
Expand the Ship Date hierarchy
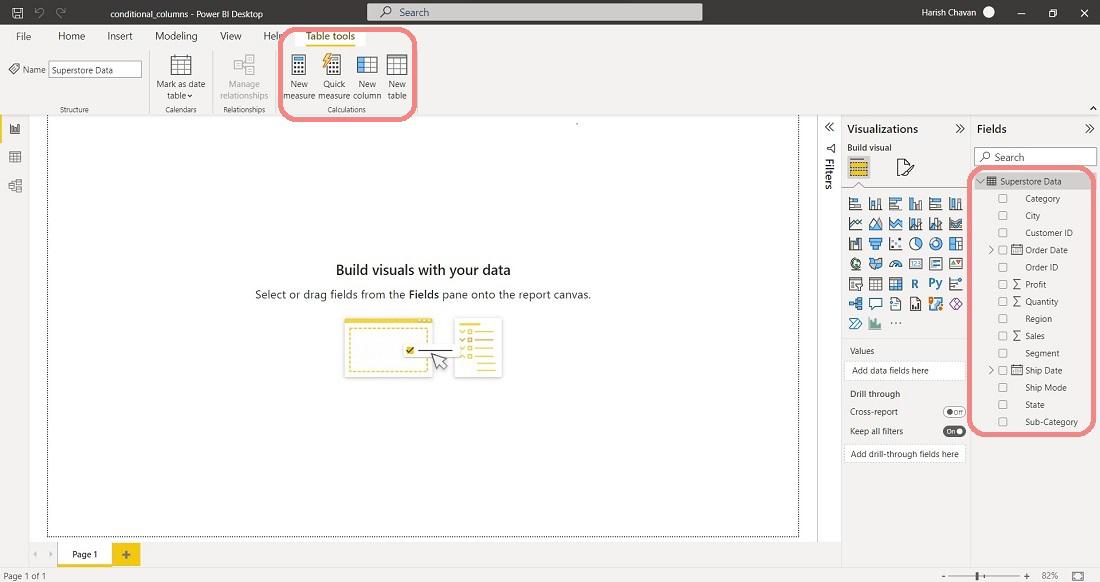pos(991,370)
